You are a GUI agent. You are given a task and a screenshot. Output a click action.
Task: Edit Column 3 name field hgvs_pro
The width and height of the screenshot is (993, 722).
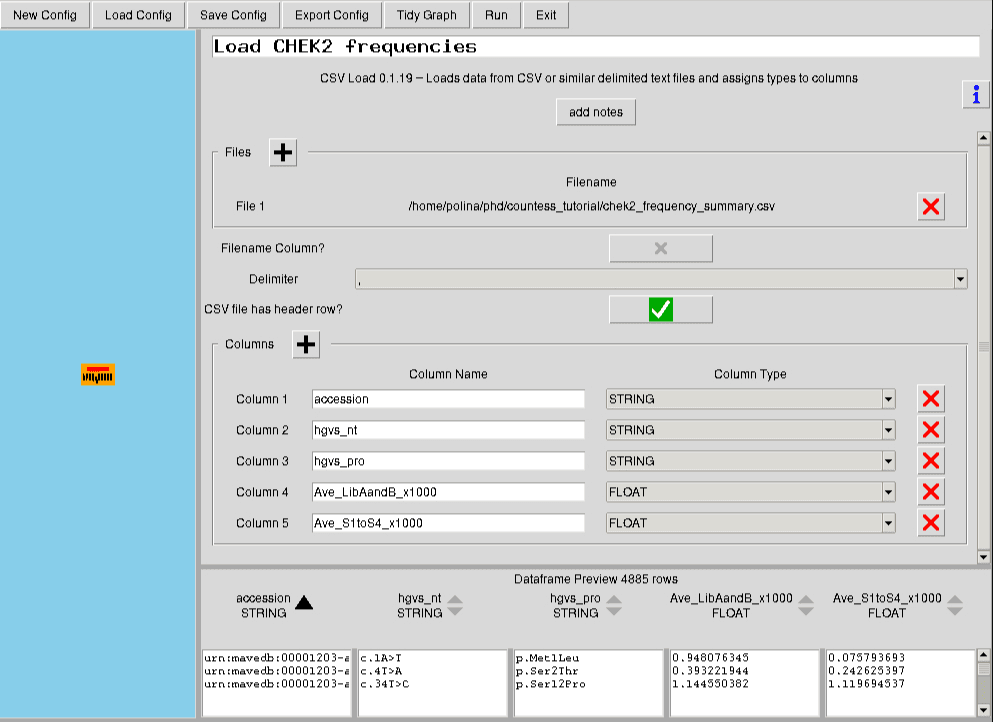(x=448, y=461)
